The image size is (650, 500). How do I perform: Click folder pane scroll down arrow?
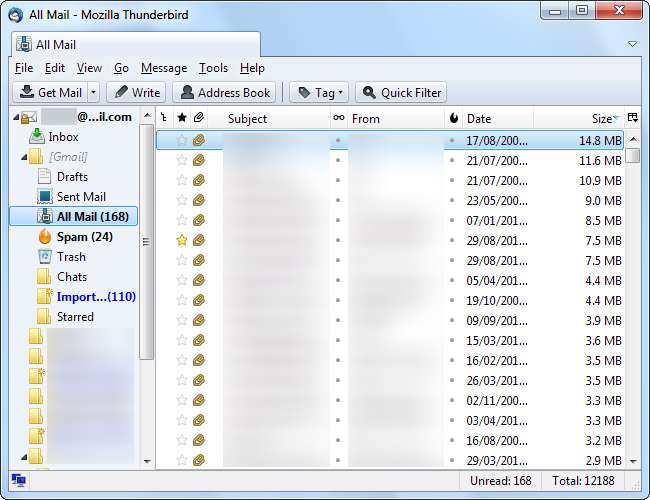(x=147, y=461)
